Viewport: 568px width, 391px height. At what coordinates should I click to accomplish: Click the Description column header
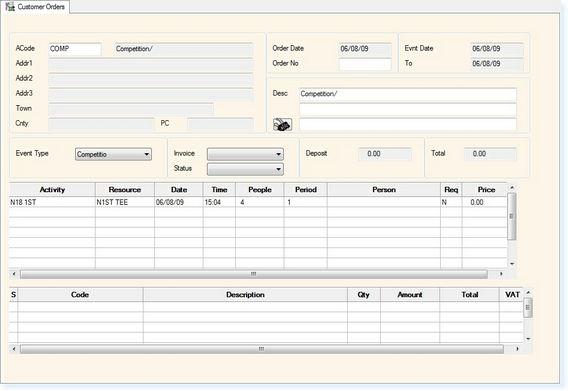(x=245, y=295)
